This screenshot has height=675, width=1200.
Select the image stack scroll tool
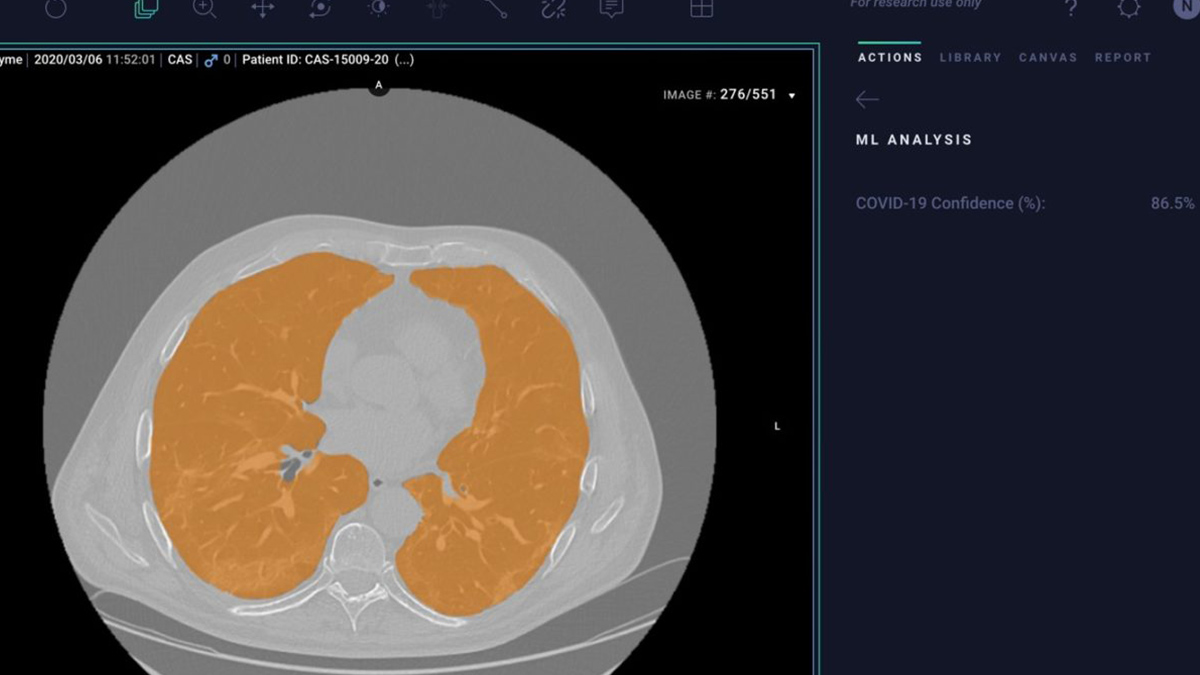[146, 9]
